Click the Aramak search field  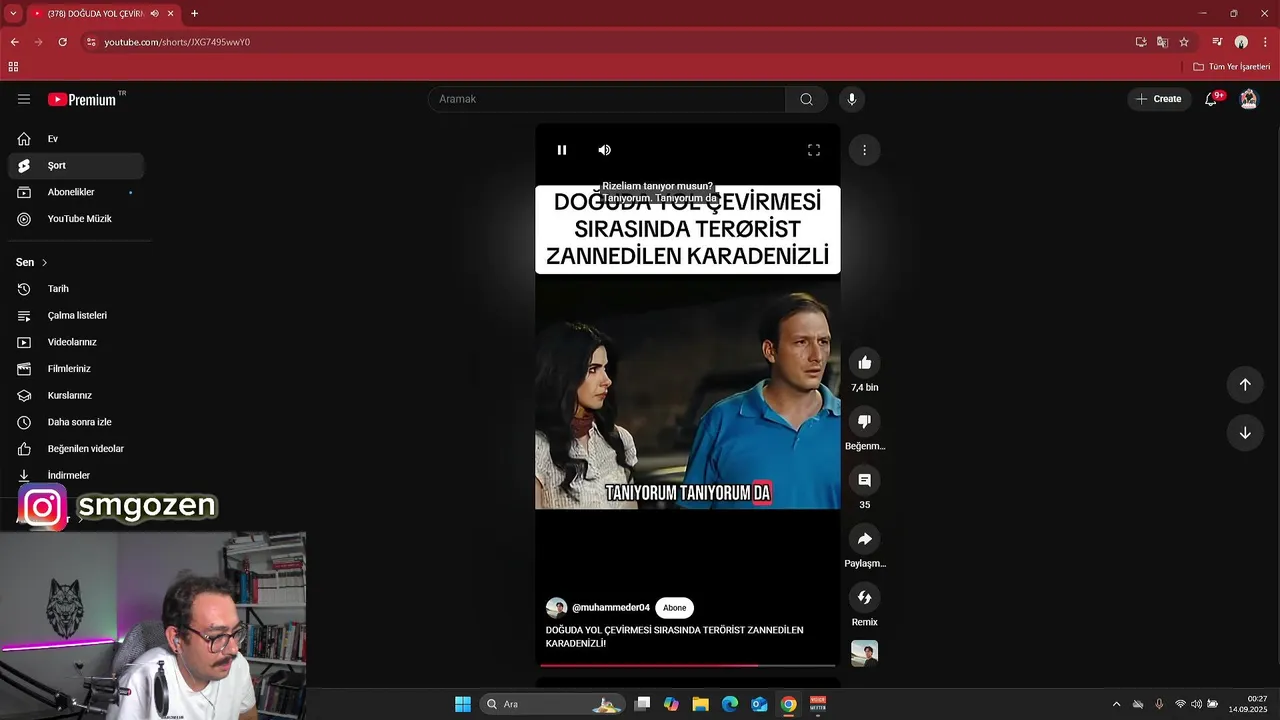(607, 99)
